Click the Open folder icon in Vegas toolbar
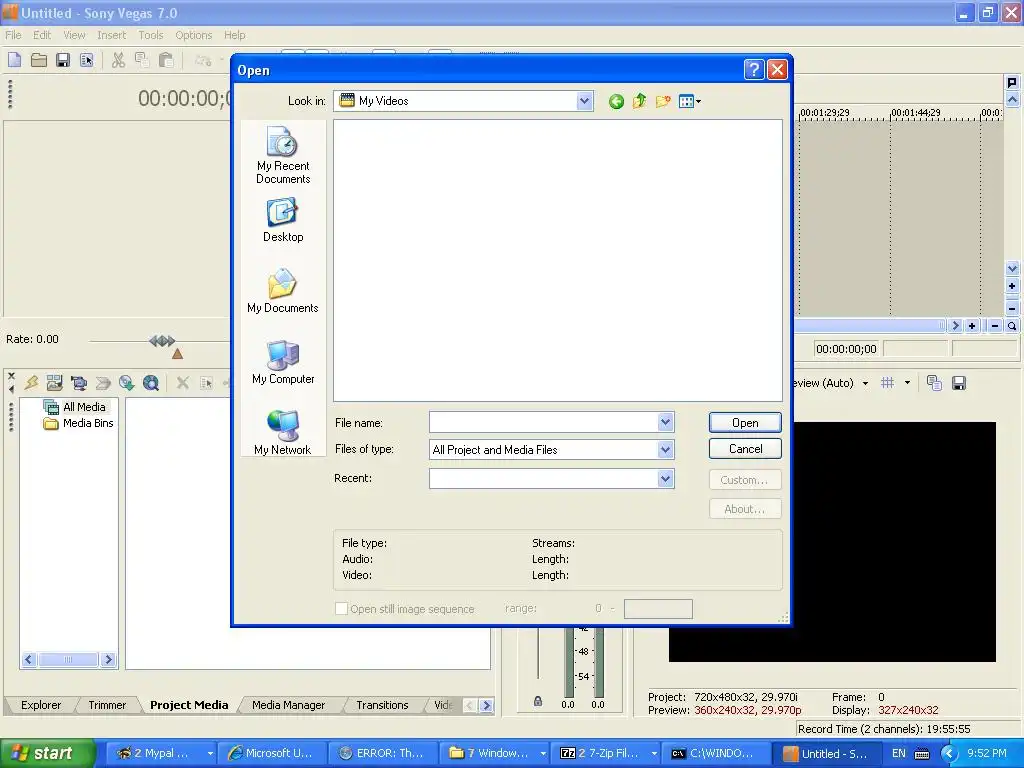This screenshot has width=1024, height=768. point(39,61)
